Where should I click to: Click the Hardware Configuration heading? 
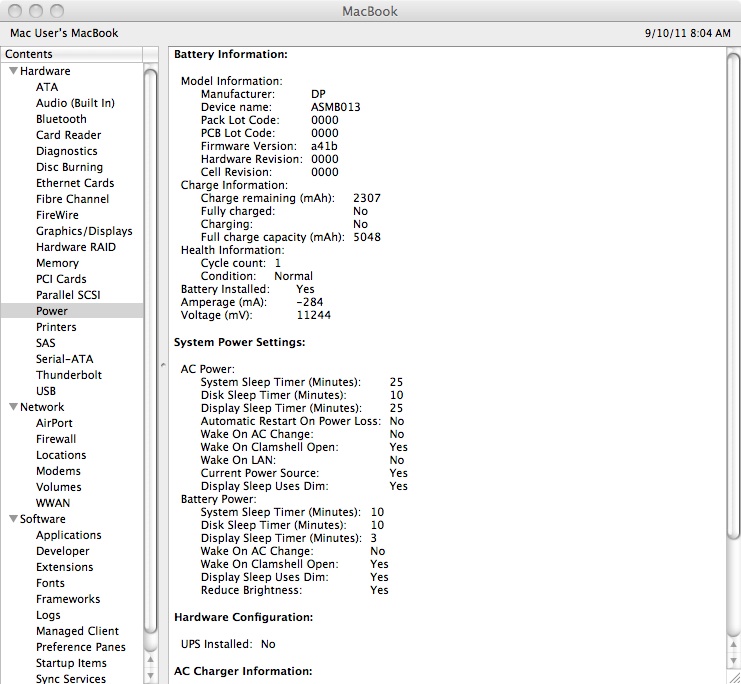pos(243,617)
